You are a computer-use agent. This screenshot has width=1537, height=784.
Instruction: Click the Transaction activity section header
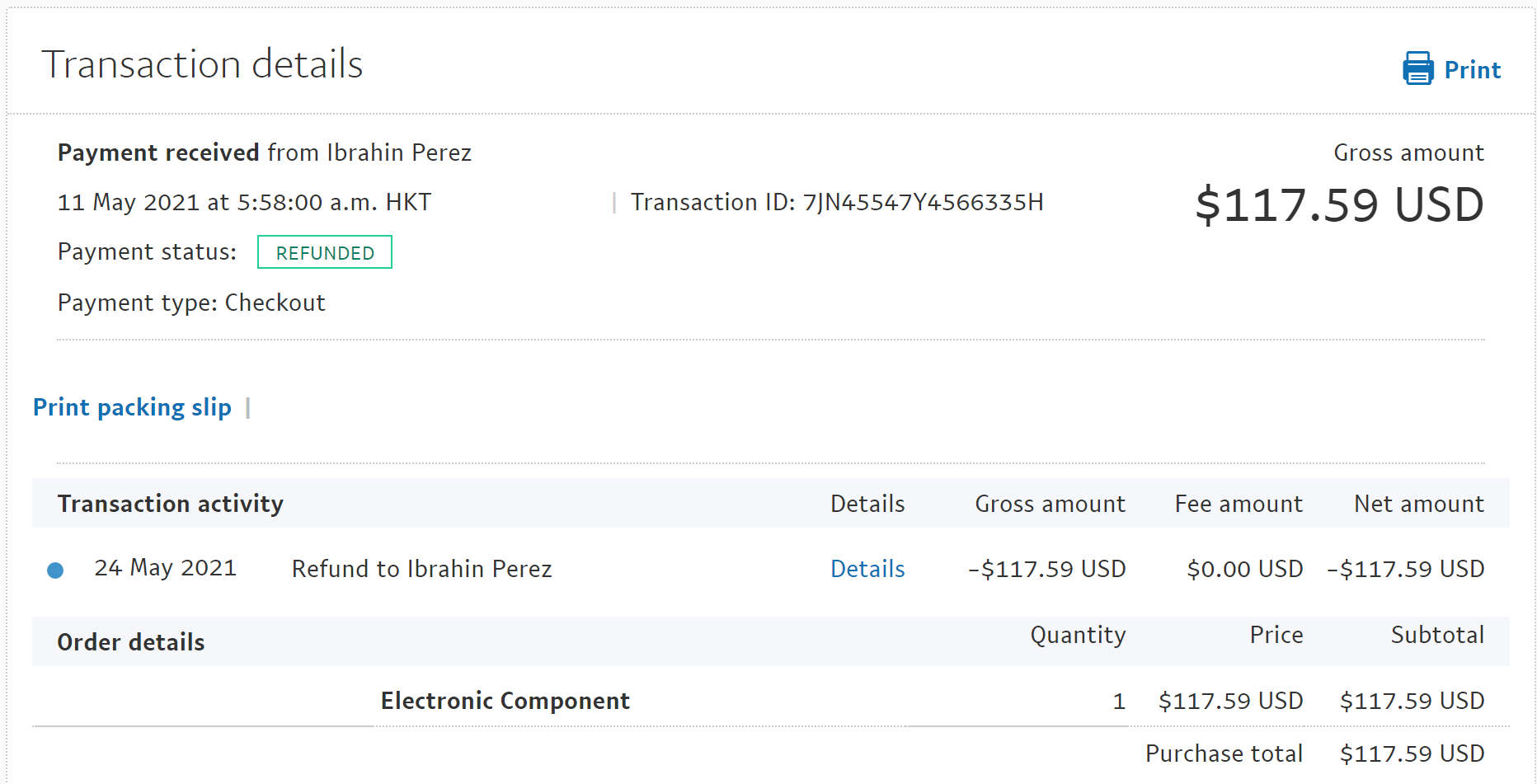tap(171, 504)
